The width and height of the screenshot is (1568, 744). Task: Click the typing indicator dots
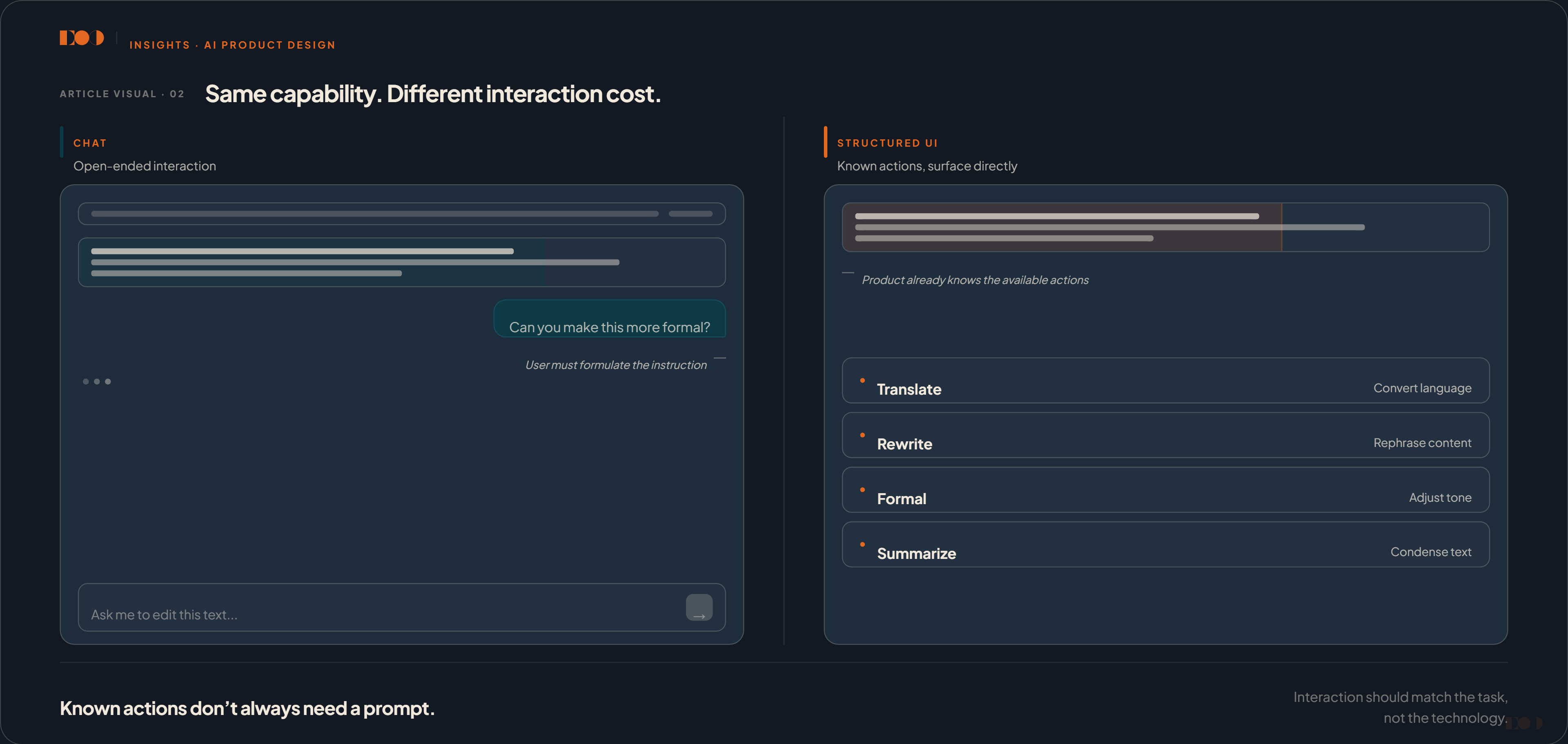[x=97, y=382]
